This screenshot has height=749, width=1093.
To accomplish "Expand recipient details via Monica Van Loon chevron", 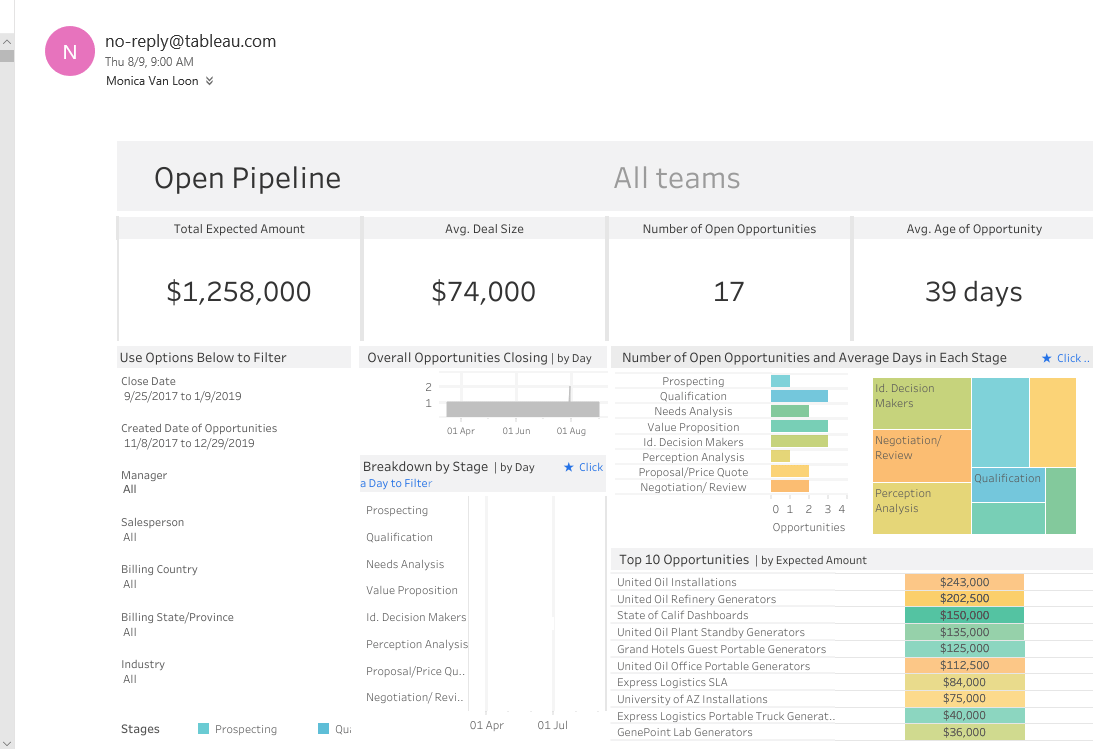I will (209, 81).
